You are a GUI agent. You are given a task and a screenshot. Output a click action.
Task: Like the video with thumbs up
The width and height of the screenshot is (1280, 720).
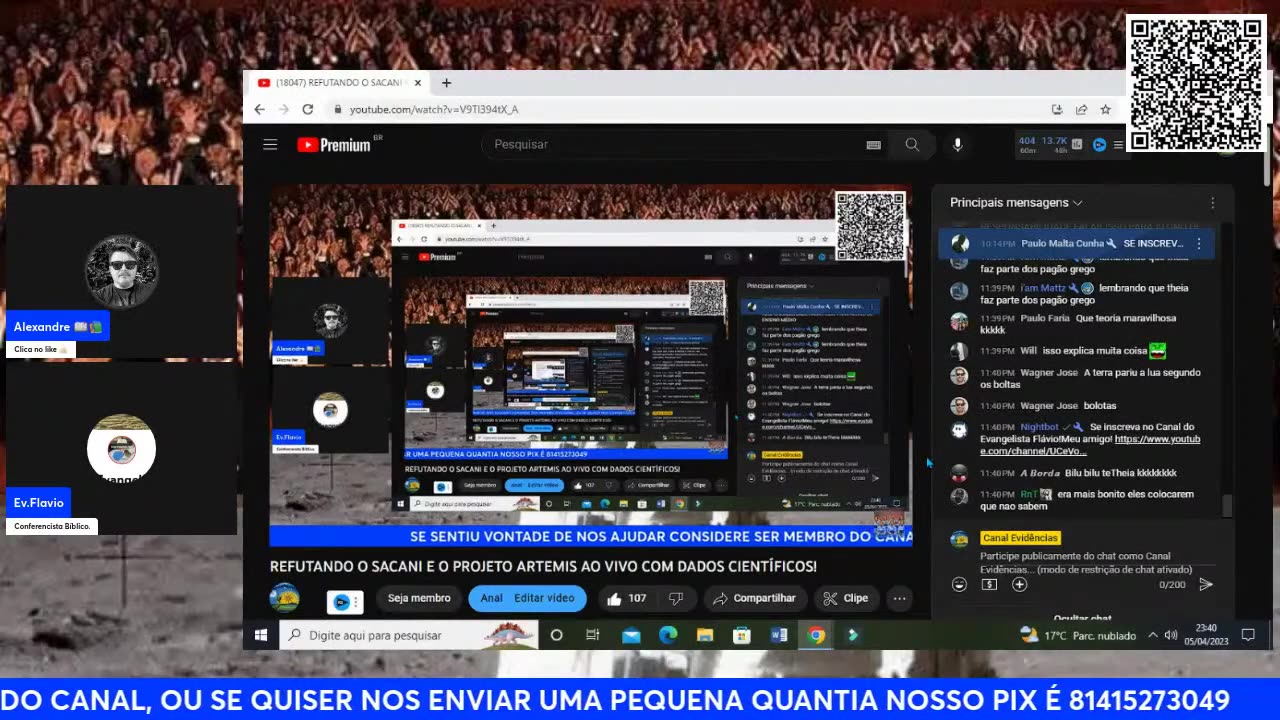[626, 598]
